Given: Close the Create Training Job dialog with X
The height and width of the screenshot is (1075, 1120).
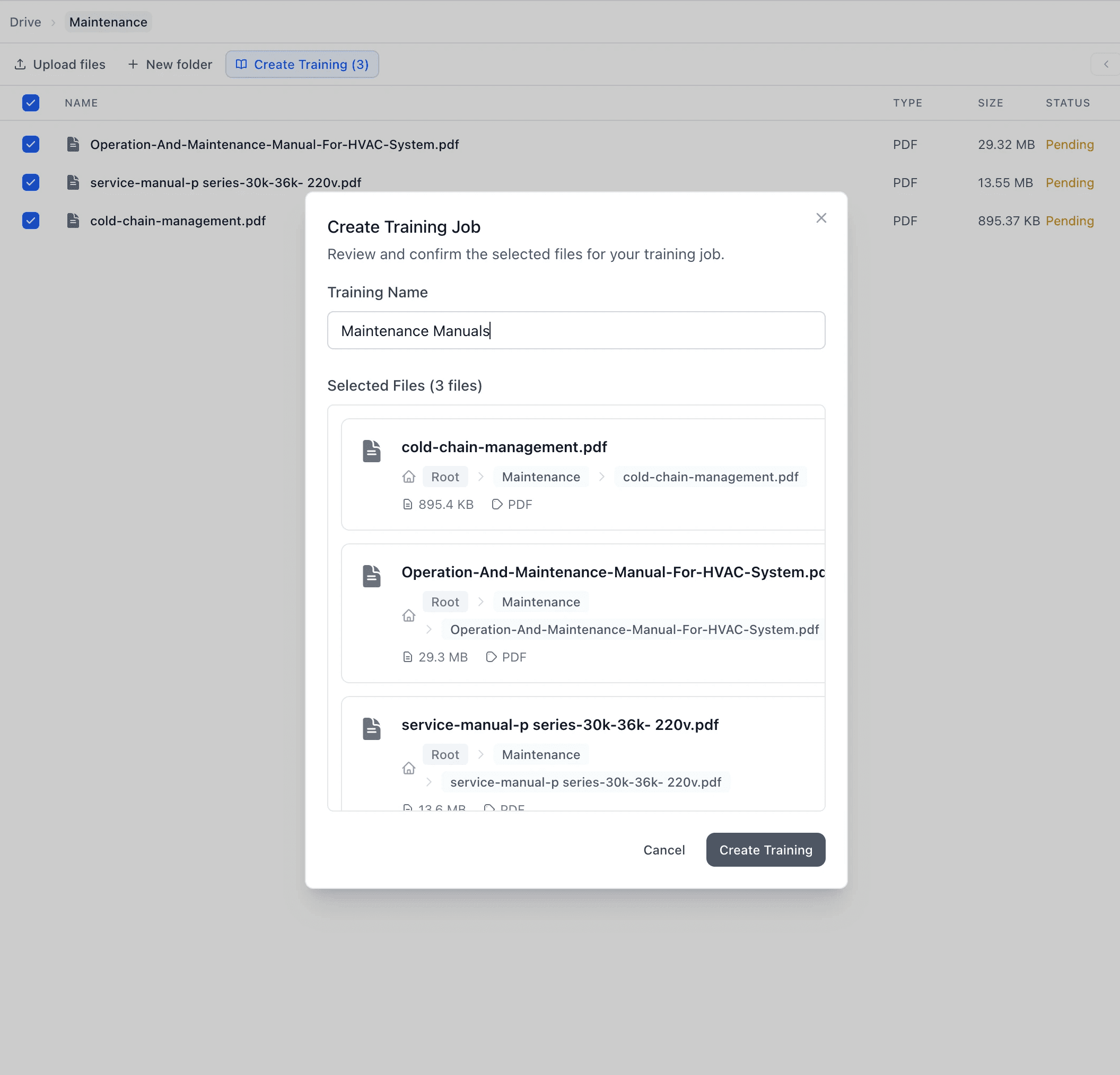Looking at the screenshot, I should [821, 218].
